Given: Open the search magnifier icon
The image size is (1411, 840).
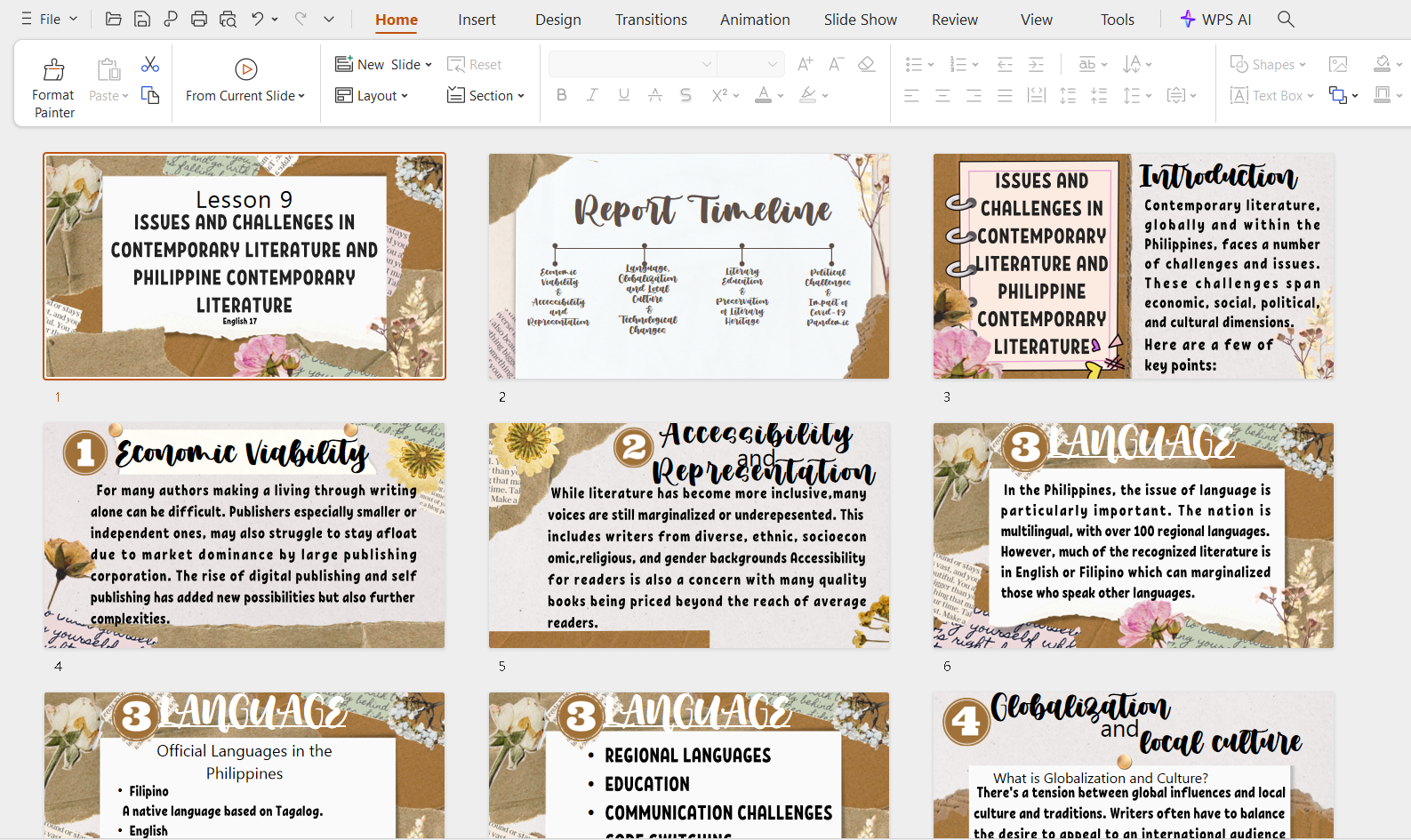Looking at the screenshot, I should [x=1285, y=19].
